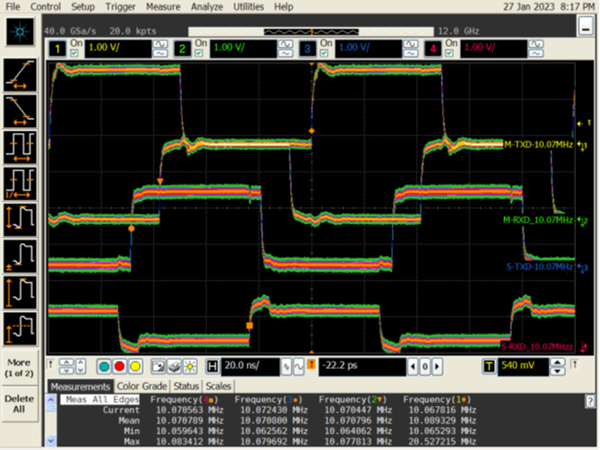Open the File menu
Screen dimensions: 600x450
13,7
